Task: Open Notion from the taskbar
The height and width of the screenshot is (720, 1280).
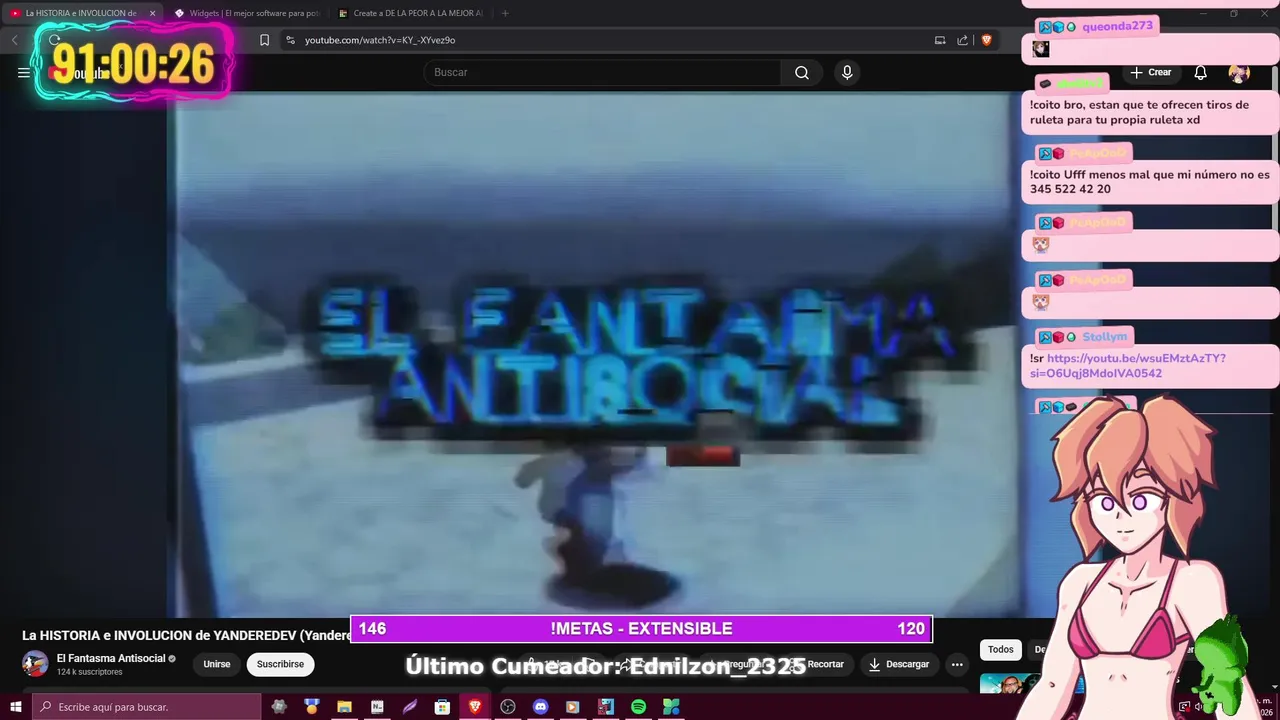Action: tap(377, 707)
